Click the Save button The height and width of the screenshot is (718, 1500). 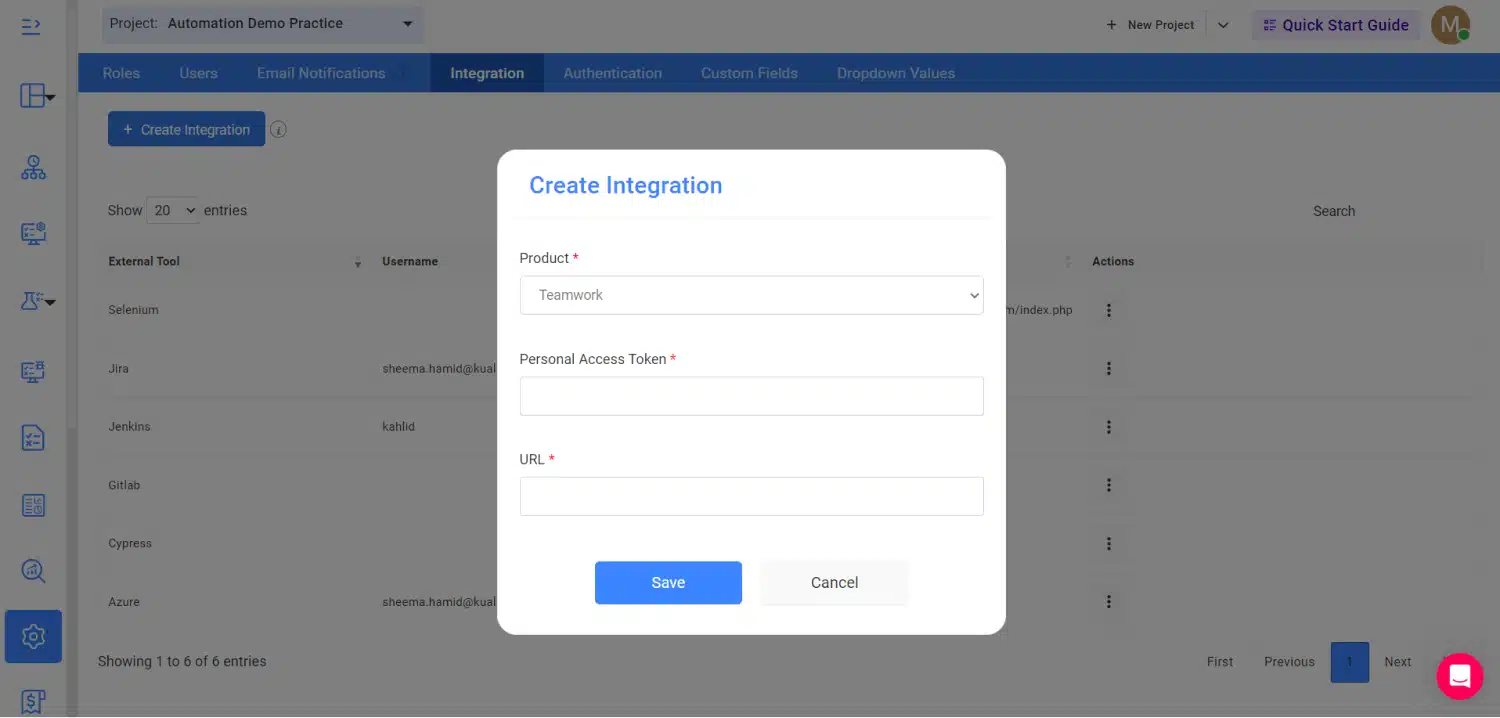click(668, 583)
